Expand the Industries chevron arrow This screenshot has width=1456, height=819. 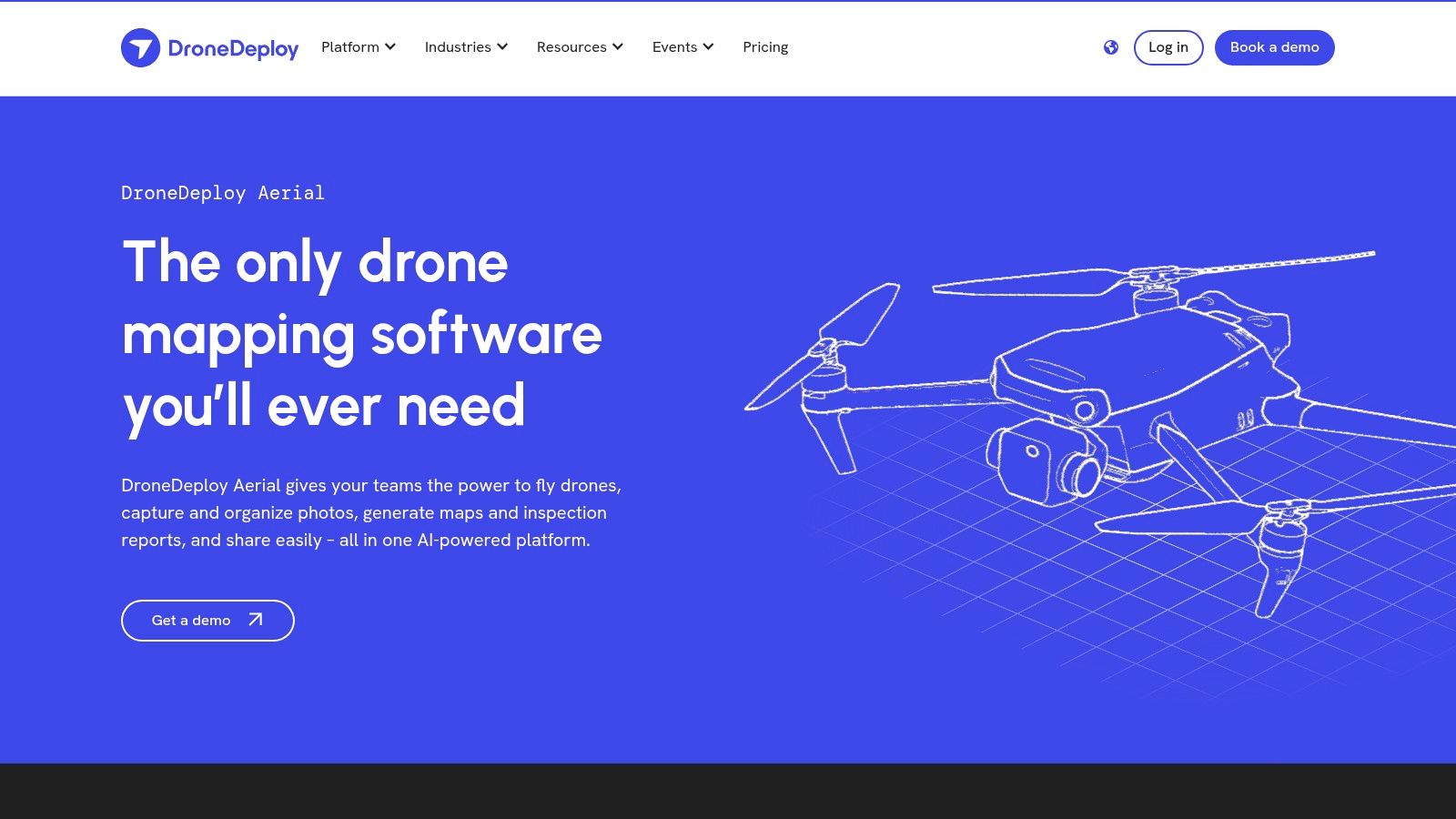[502, 47]
